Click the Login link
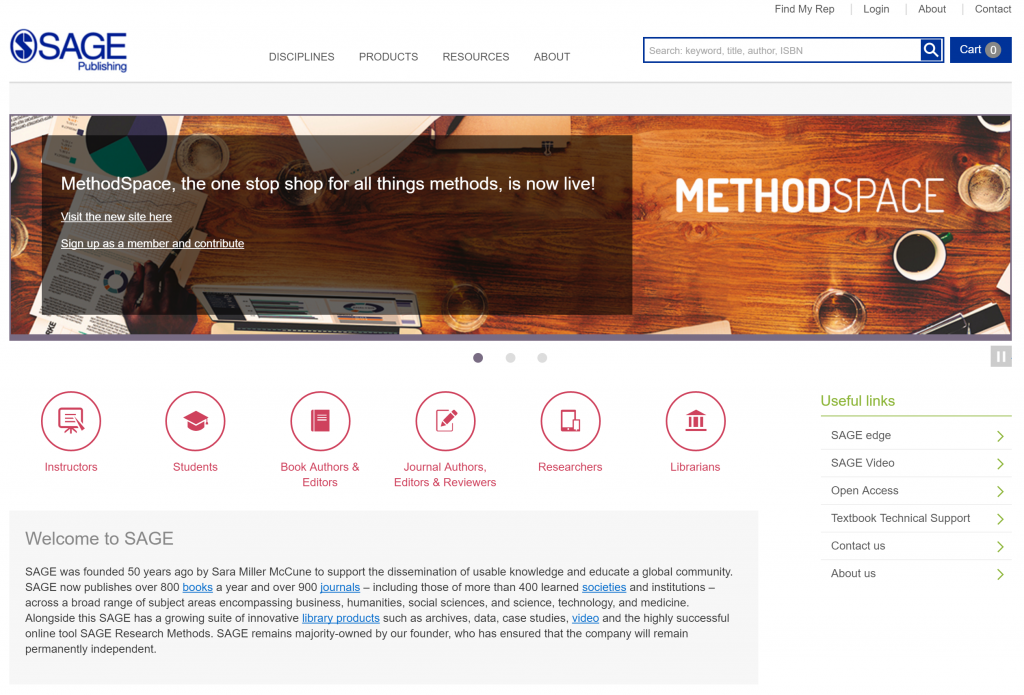1024x695 pixels. [876, 9]
